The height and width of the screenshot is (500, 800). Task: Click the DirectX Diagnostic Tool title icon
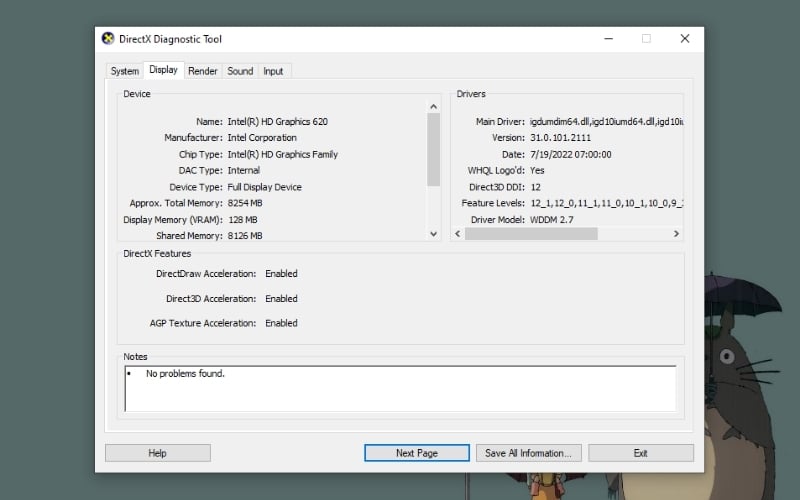[108, 39]
